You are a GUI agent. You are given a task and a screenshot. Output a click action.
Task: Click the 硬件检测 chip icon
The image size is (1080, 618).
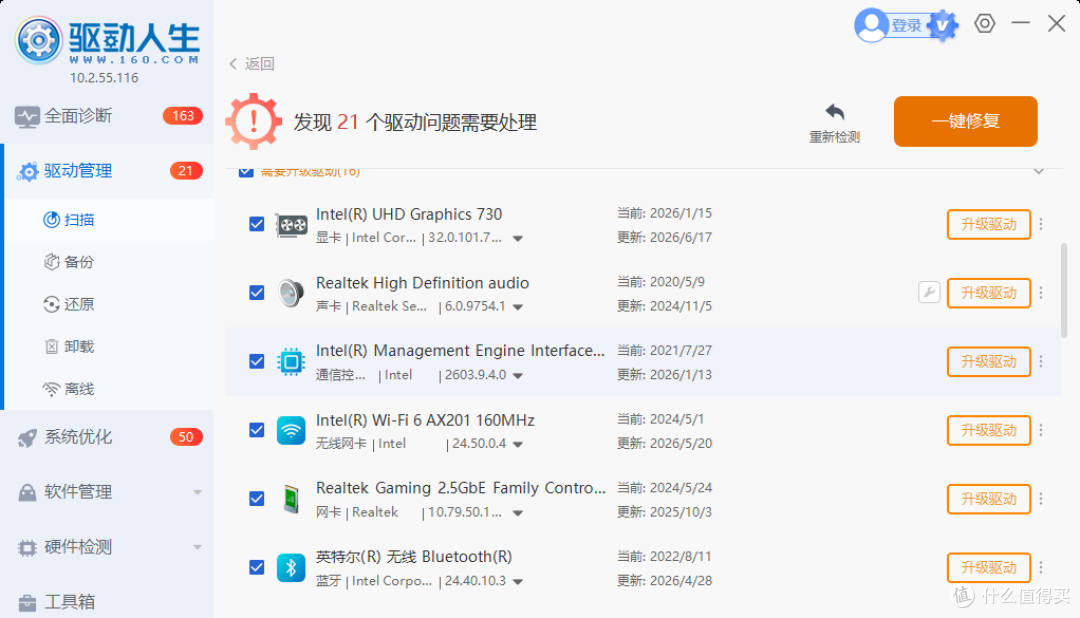click(27, 548)
